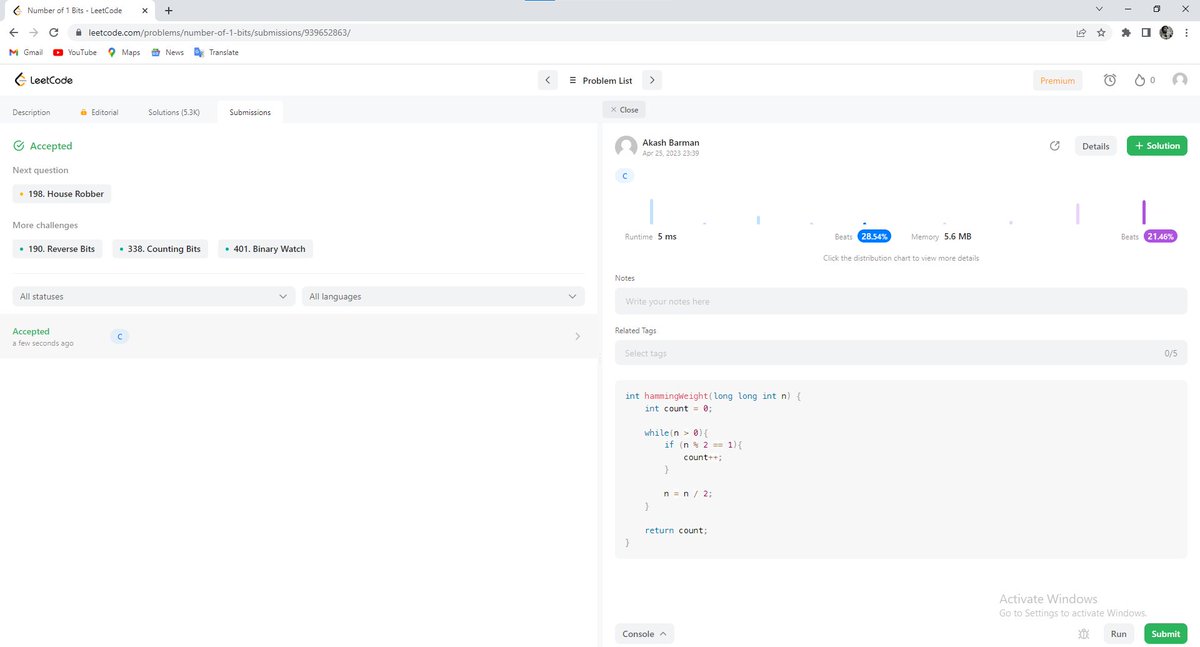Open the browser extensions puzzle icon

(x=1127, y=32)
